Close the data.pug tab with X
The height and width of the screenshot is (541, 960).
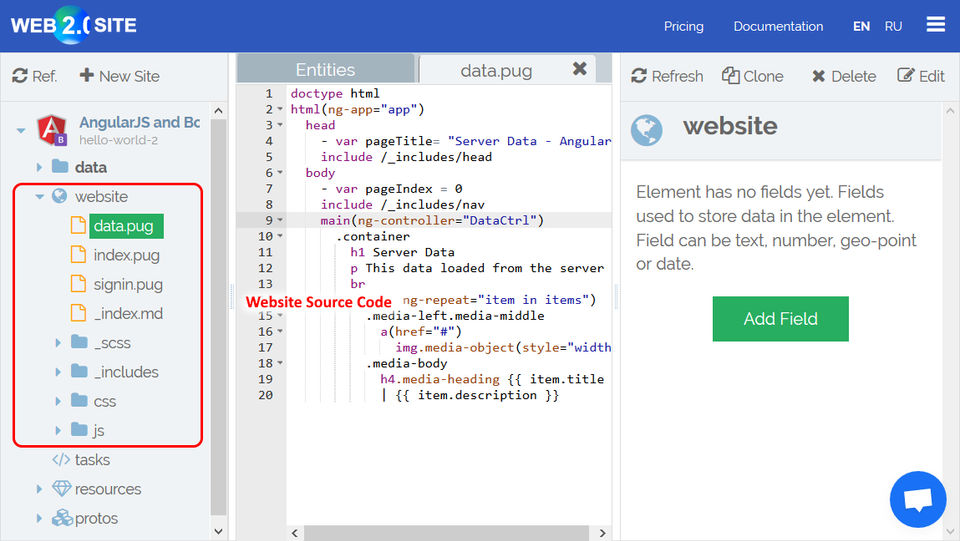coord(580,69)
